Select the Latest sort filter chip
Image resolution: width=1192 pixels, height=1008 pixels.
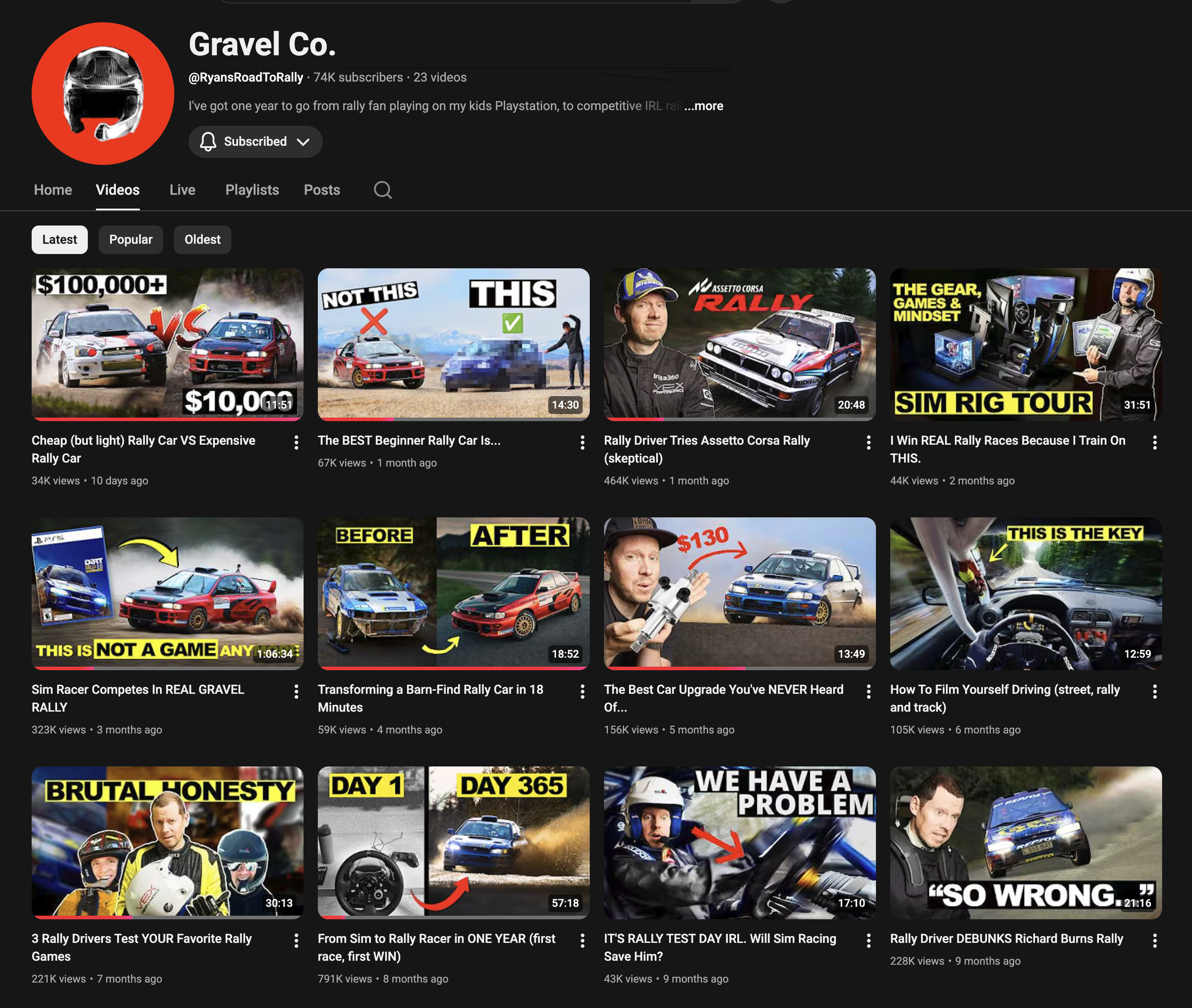click(60, 239)
